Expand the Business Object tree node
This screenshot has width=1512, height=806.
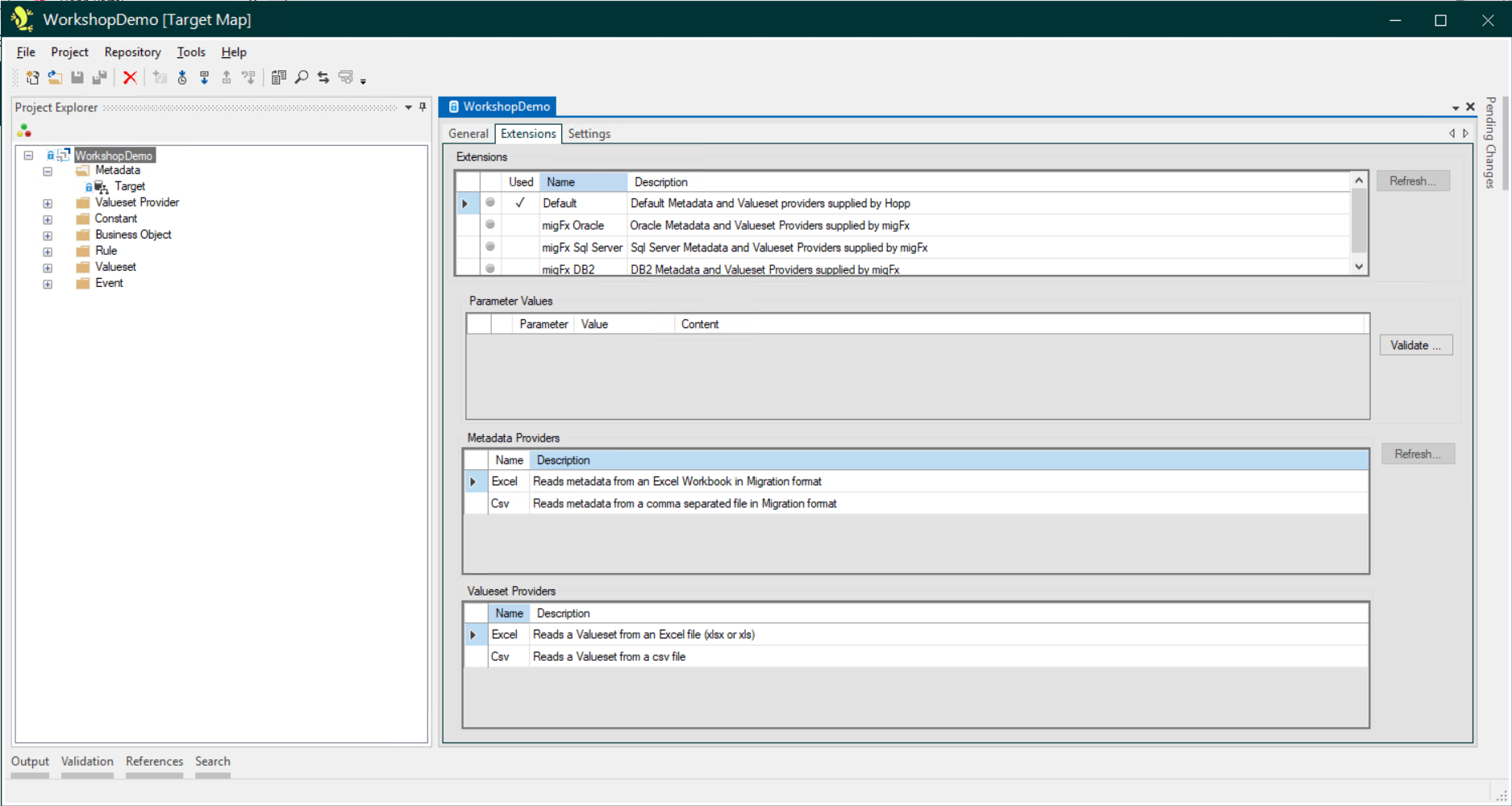pos(48,235)
